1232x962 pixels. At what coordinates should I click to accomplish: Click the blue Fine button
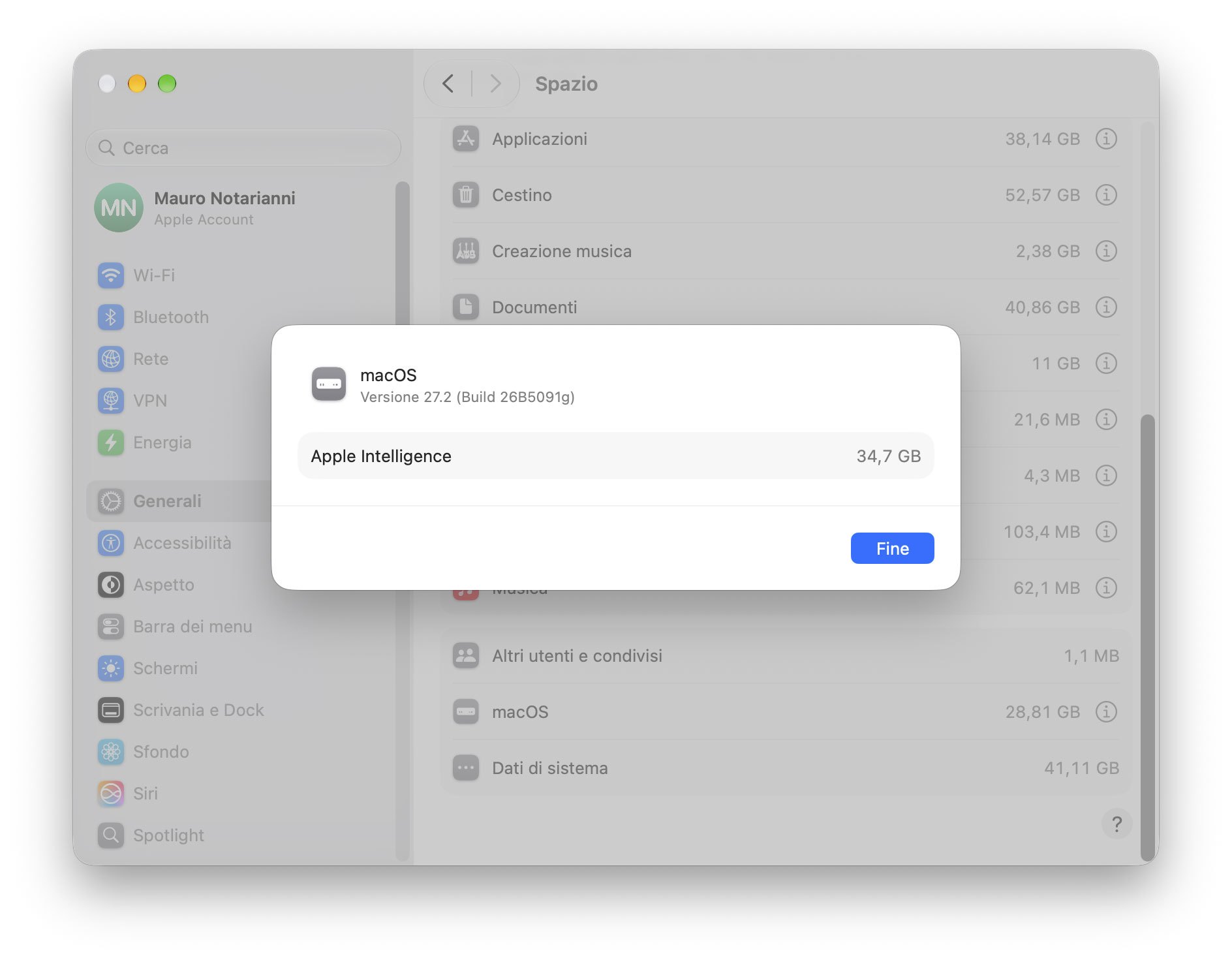(x=892, y=548)
